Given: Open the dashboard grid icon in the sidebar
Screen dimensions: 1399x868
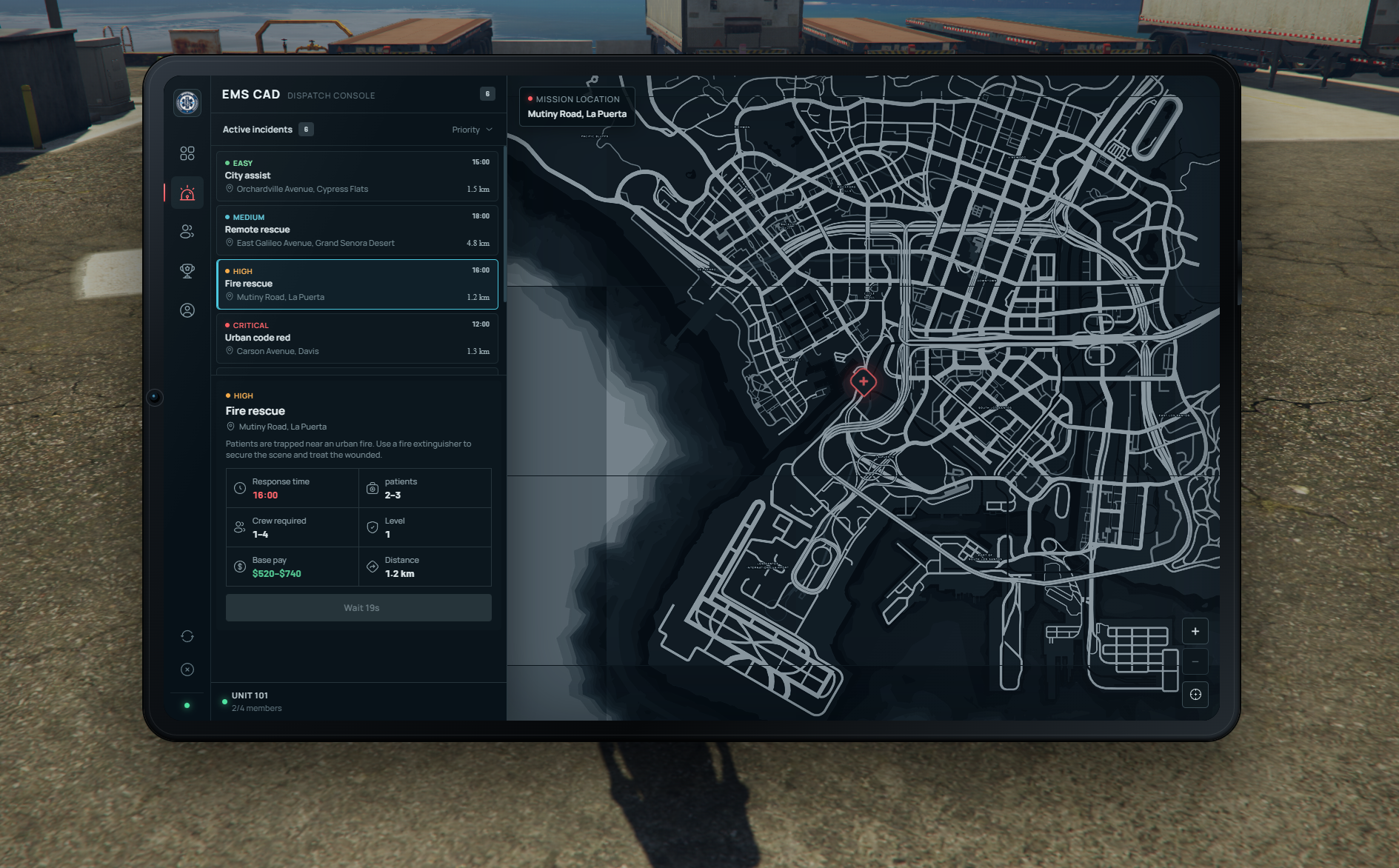Looking at the screenshot, I should click(187, 153).
